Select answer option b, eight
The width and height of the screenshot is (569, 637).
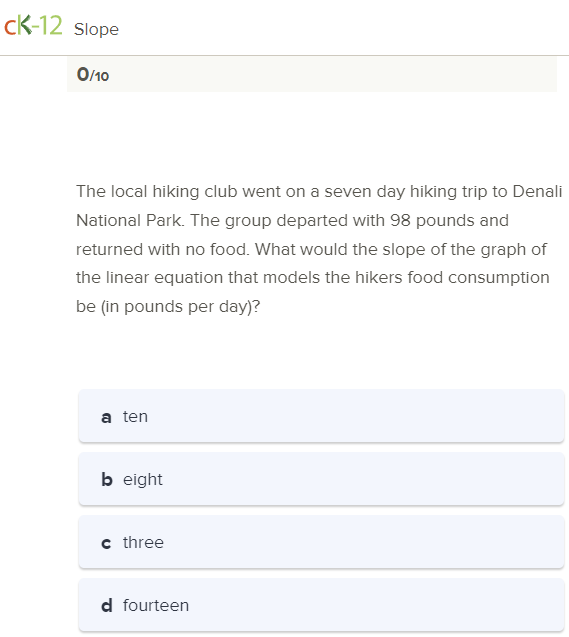[321, 479]
